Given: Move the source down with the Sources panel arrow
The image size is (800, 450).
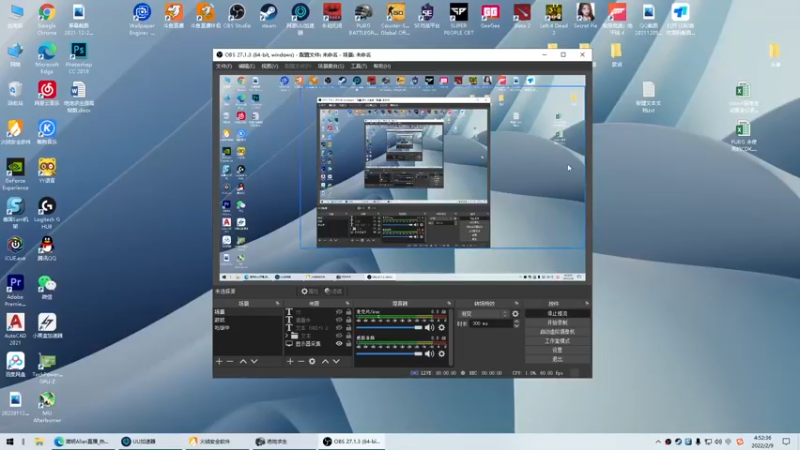Looking at the screenshot, I should click(x=336, y=361).
